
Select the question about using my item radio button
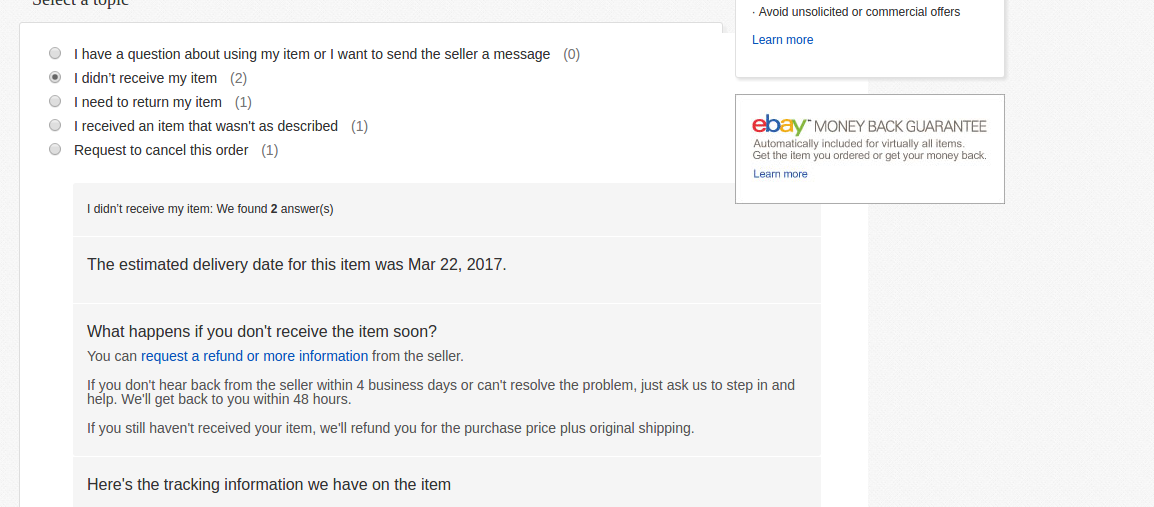tap(55, 54)
